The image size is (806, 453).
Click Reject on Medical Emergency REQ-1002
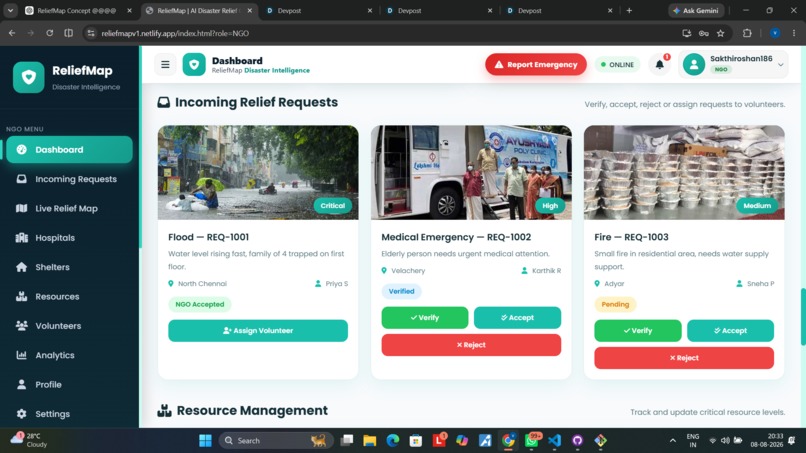[471, 345]
